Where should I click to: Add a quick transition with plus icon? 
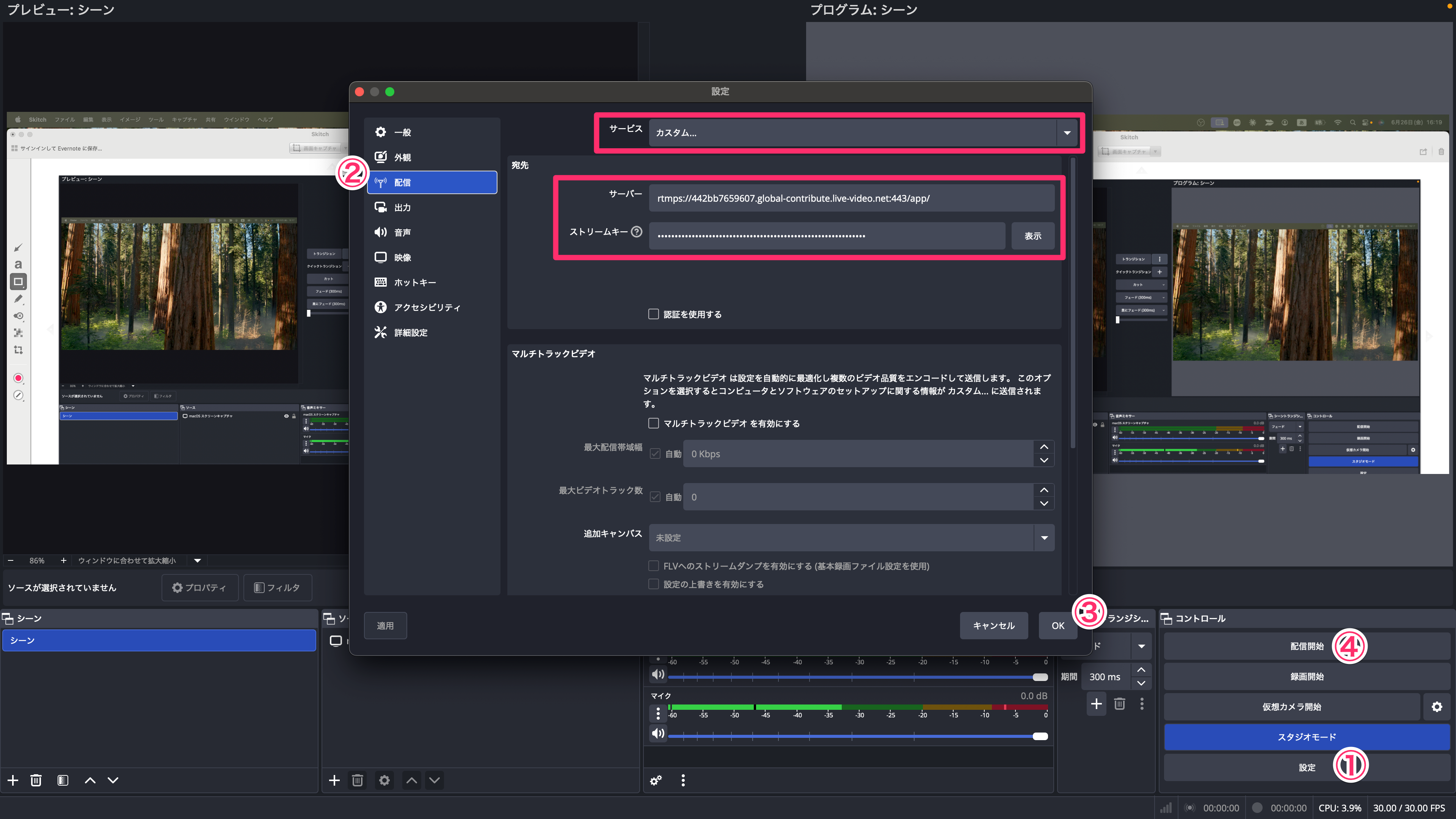tap(1096, 704)
